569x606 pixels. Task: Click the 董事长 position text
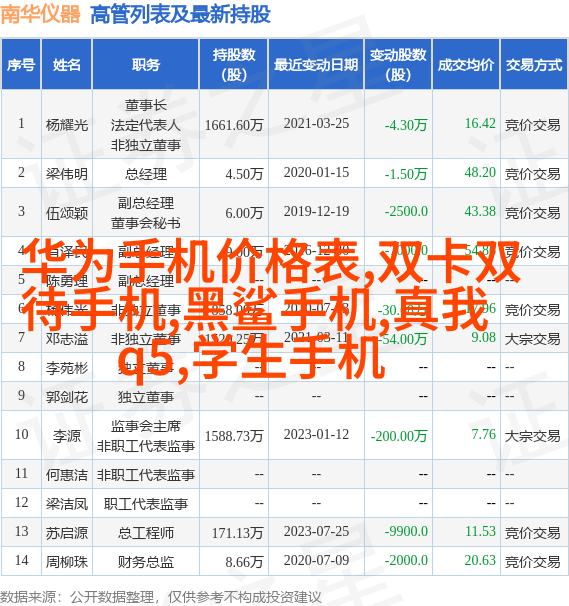(146, 105)
